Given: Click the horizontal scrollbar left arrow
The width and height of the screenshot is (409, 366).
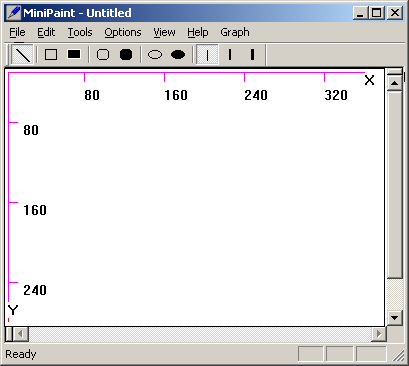Looking at the screenshot, I should (x=21, y=334).
